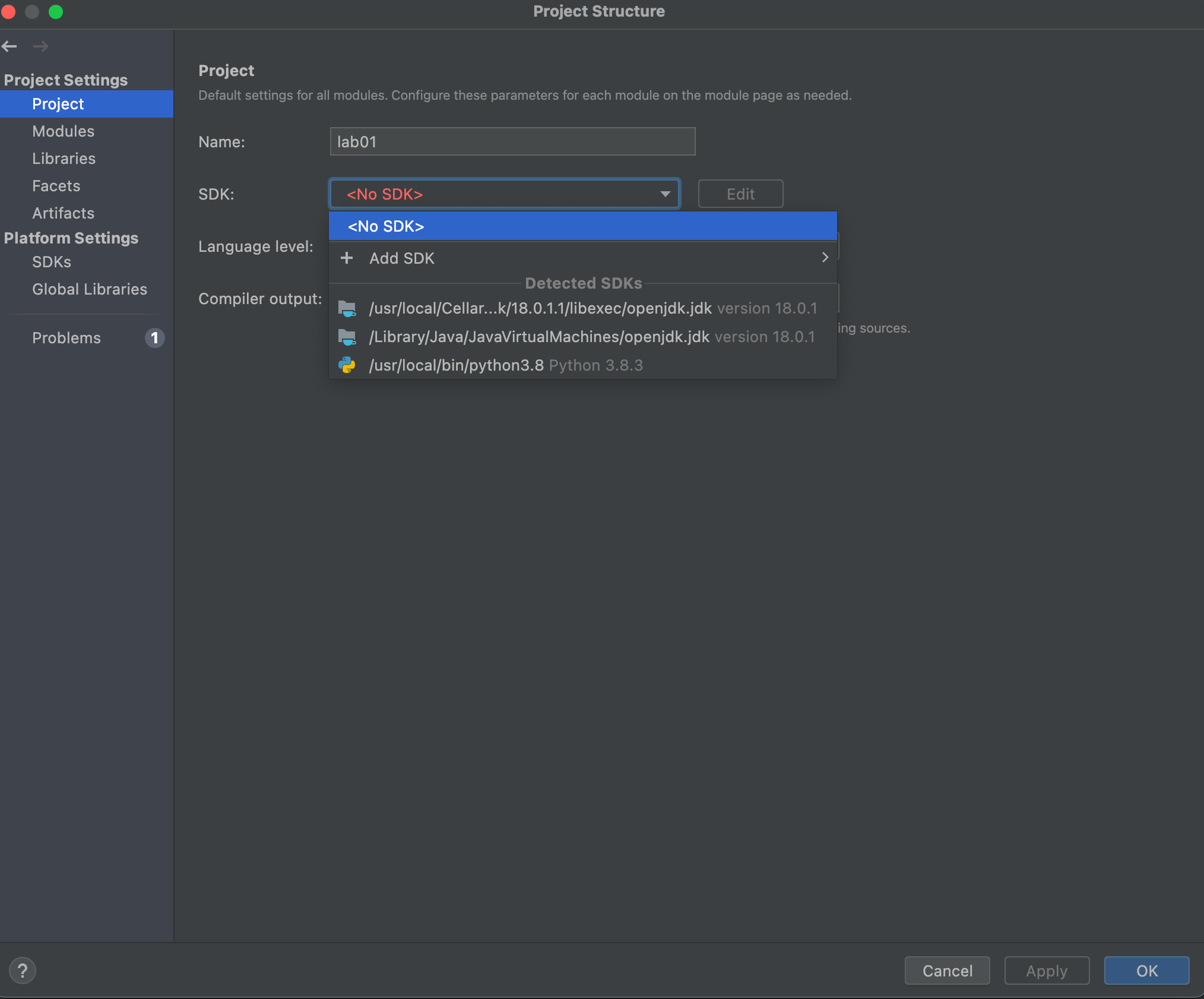Click the back navigation arrow
The height and width of the screenshot is (999, 1204).
[x=9, y=46]
